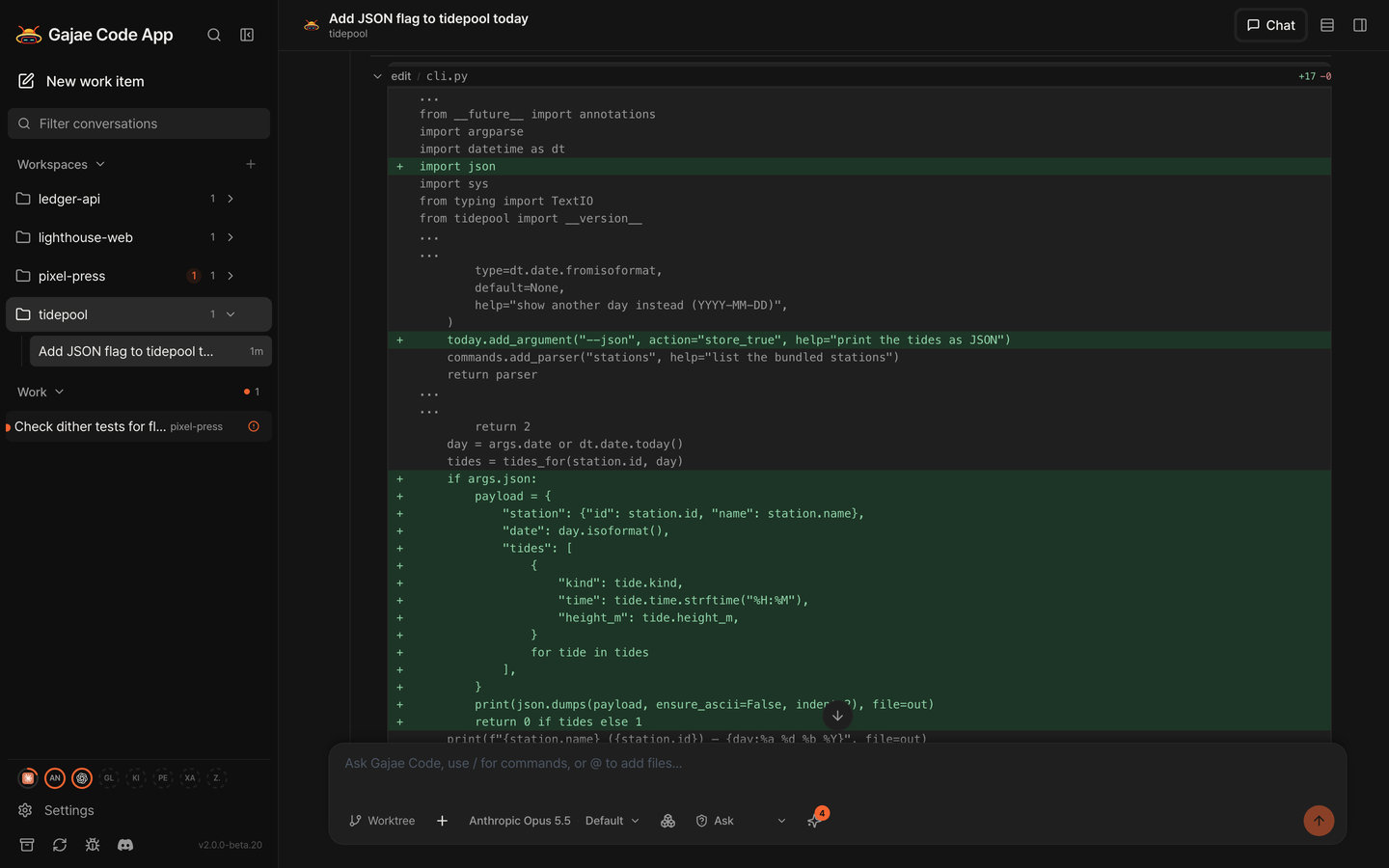1389x868 pixels.
Task: Toggle the AN provider badge
Action: 55,777
